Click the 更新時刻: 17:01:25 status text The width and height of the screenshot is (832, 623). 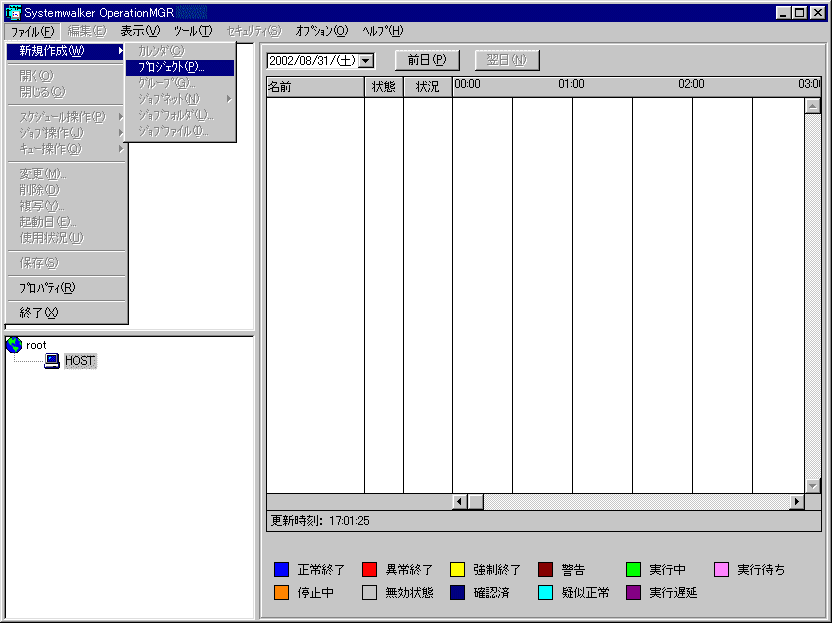pyautogui.click(x=320, y=521)
